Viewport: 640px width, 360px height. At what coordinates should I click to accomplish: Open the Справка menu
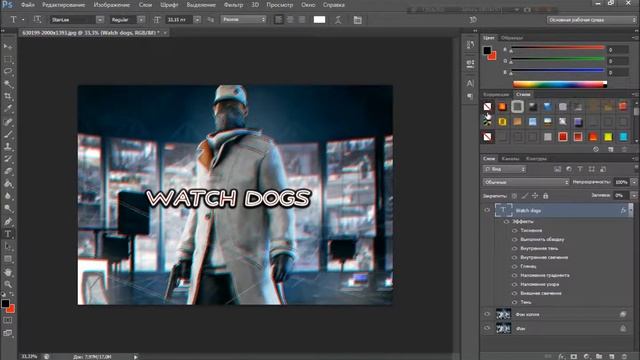[x=334, y=5]
